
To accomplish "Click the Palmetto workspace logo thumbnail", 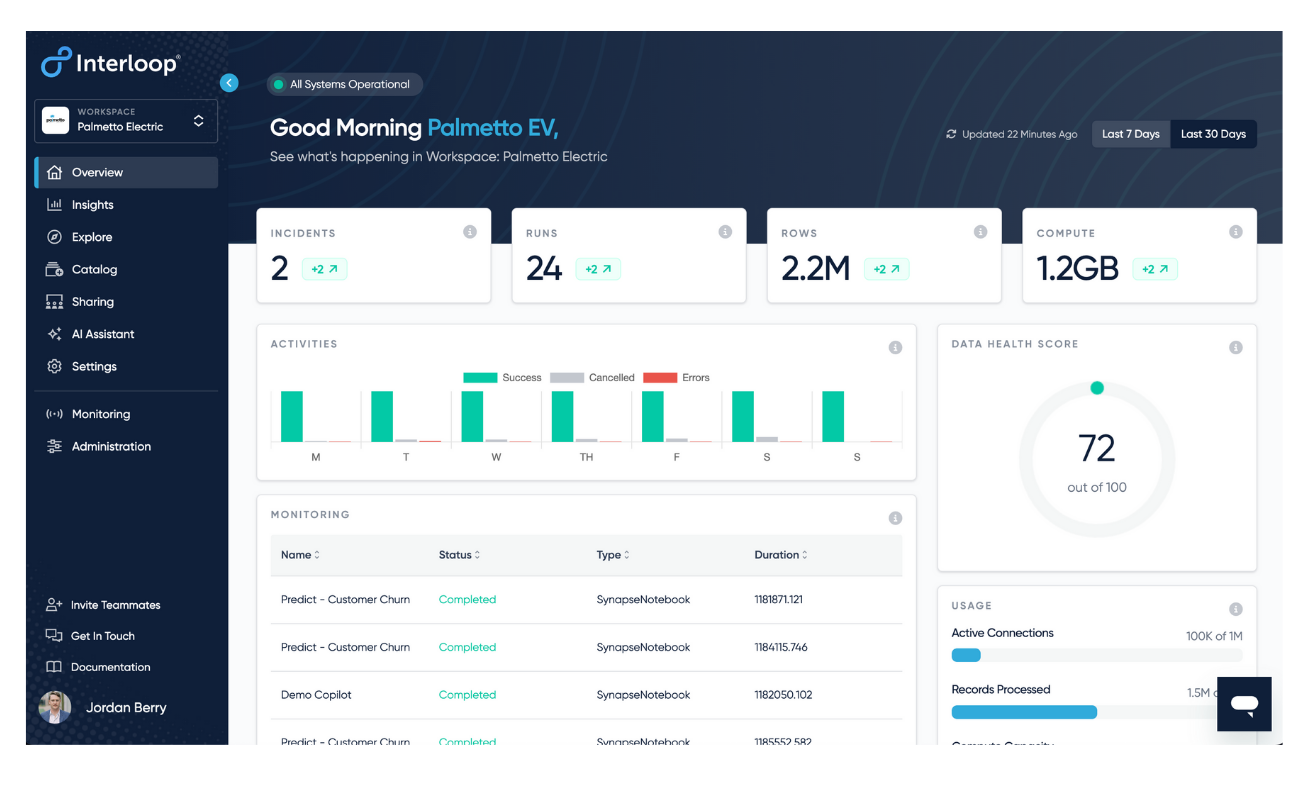I will click(x=55, y=121).
